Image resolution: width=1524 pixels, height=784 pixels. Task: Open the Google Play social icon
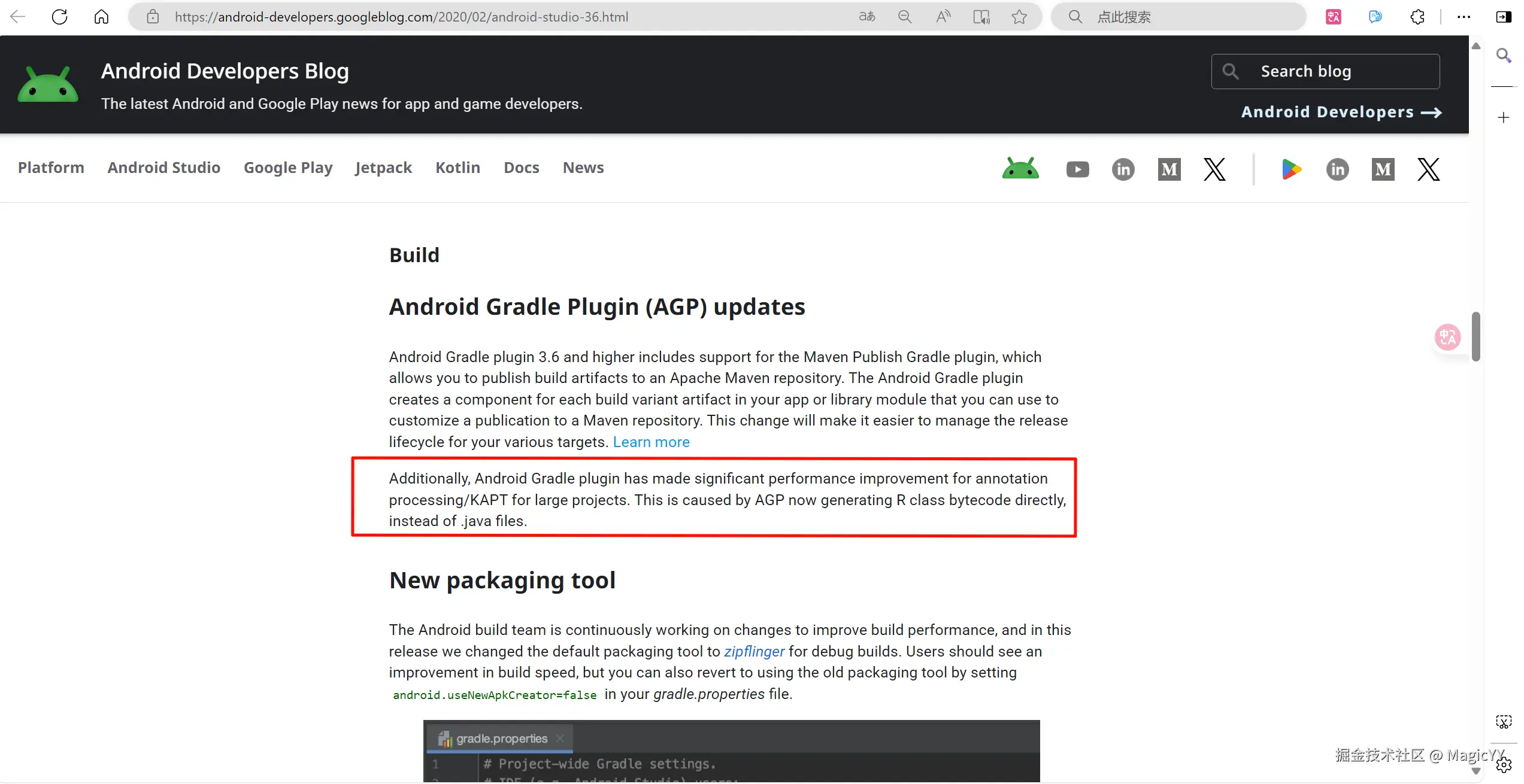click(x=1291, y=169)
